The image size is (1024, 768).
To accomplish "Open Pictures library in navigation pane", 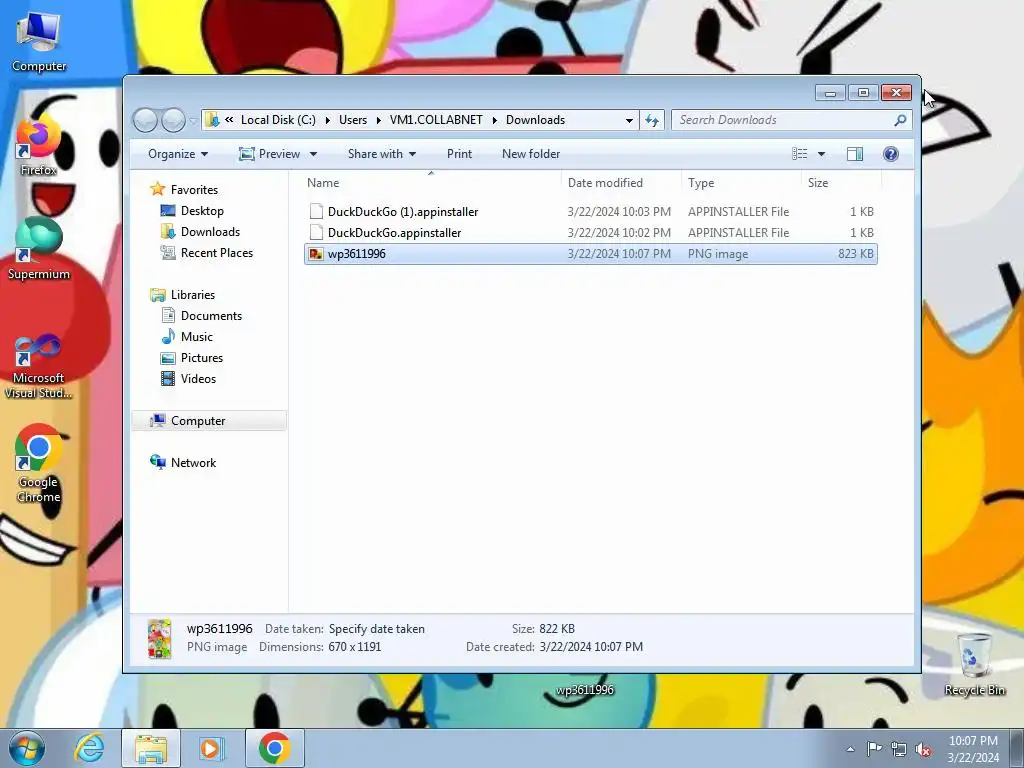I will (202, 358).
